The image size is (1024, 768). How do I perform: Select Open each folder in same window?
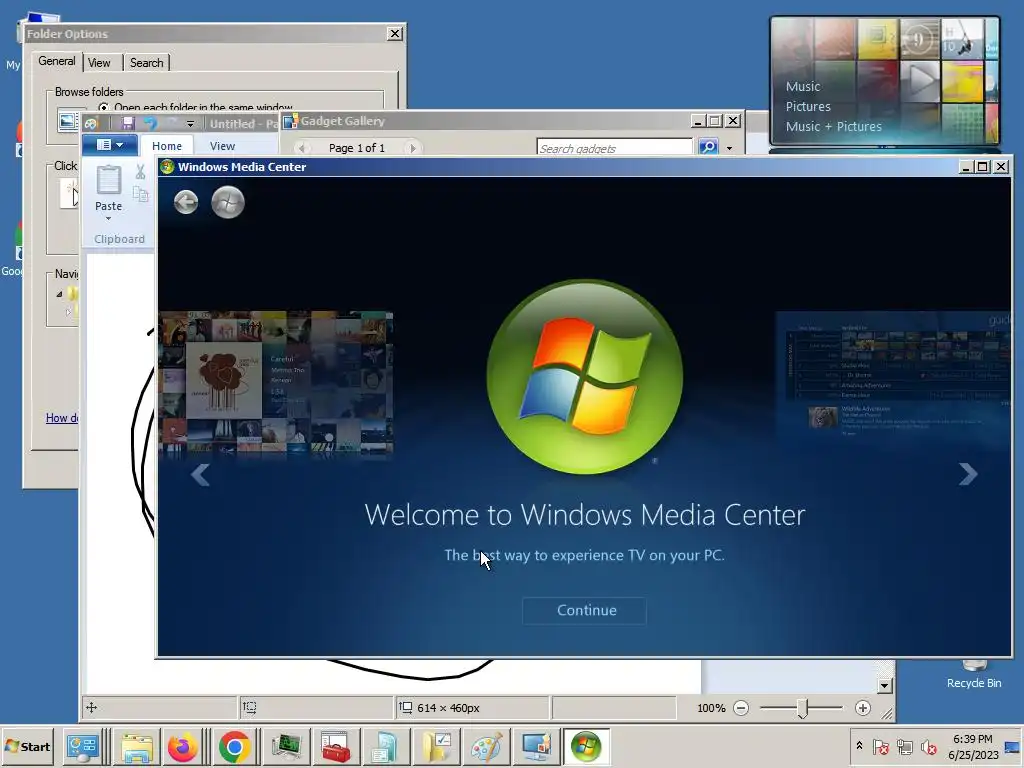(x=103, y=106)
